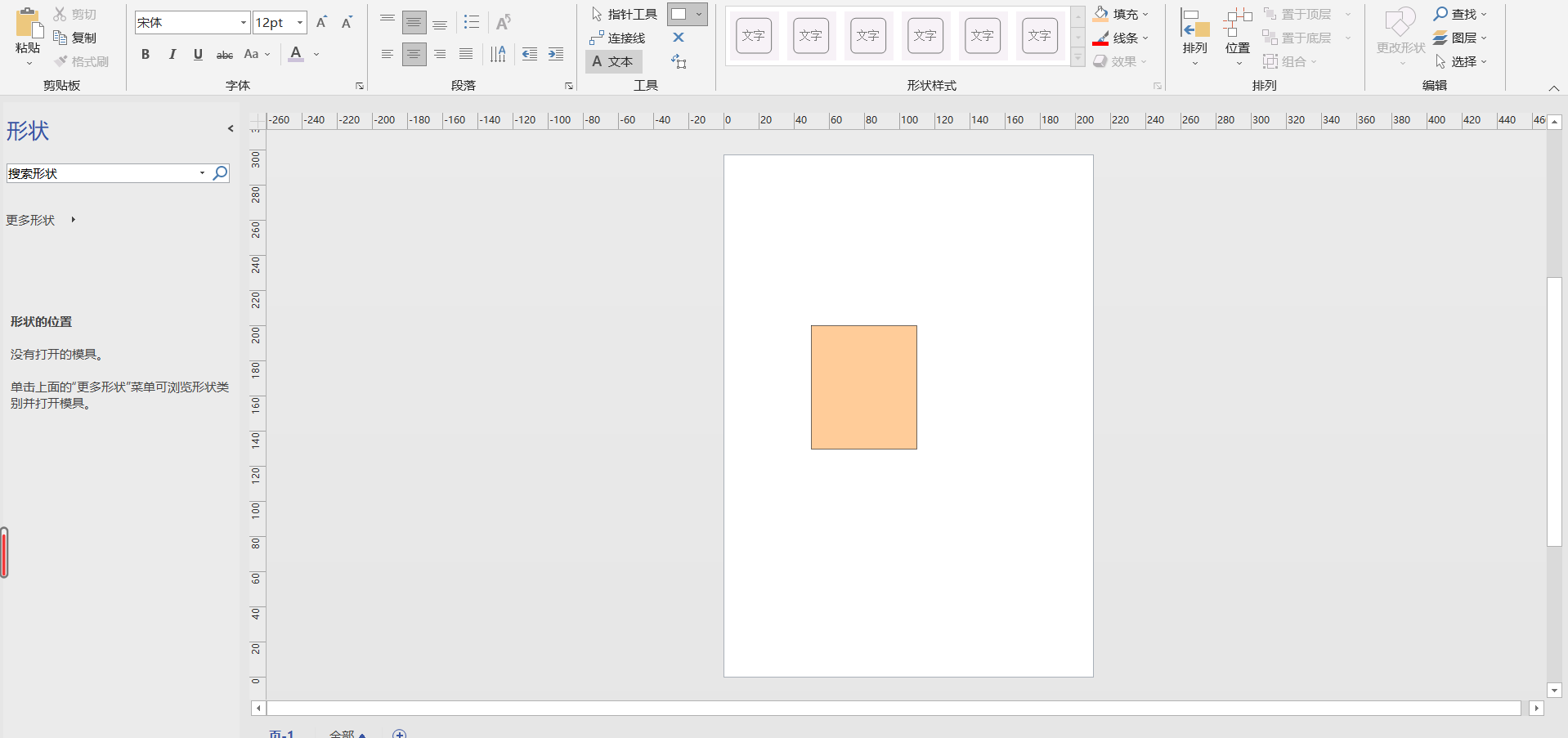
Task: Click the scroll left arrow on horizontal scrollbar
Action: coord(258,709)
